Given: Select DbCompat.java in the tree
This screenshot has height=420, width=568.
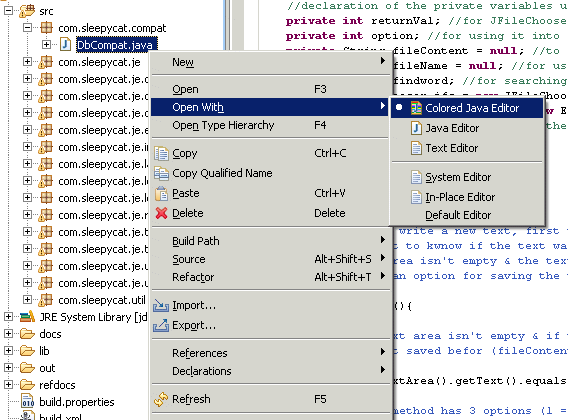Looking at the screenshot, I should coord(116,45).
